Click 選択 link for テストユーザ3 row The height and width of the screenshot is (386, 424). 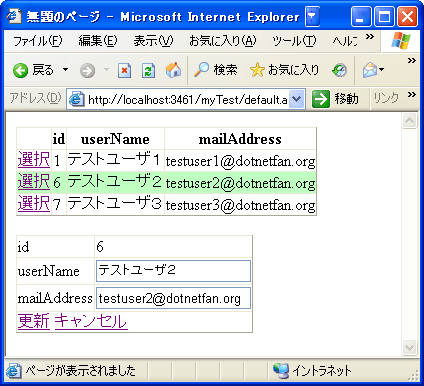pos(34,203)
